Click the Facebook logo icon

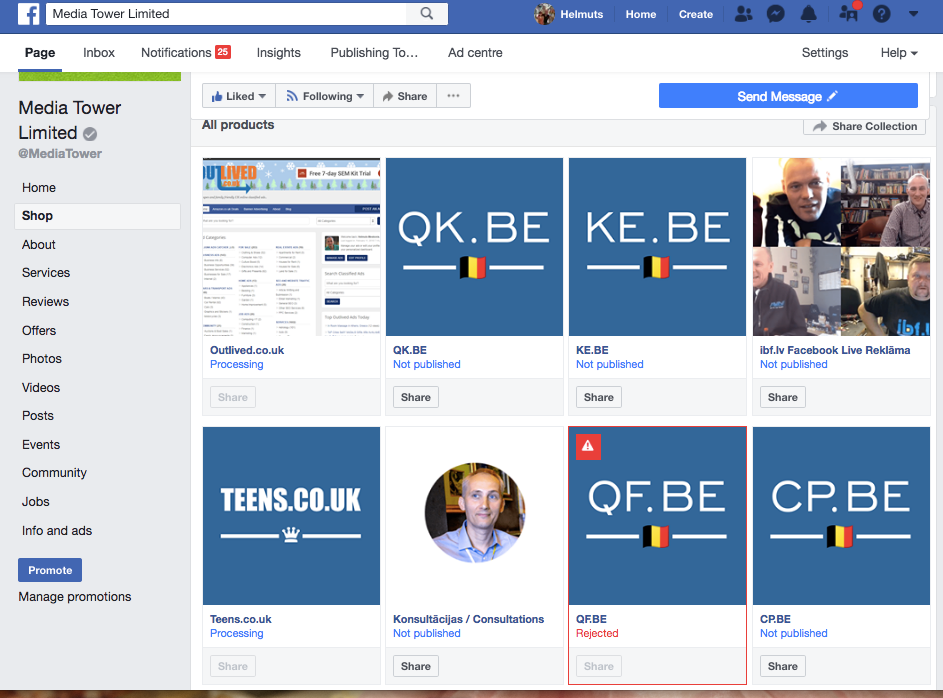[28, 14]
